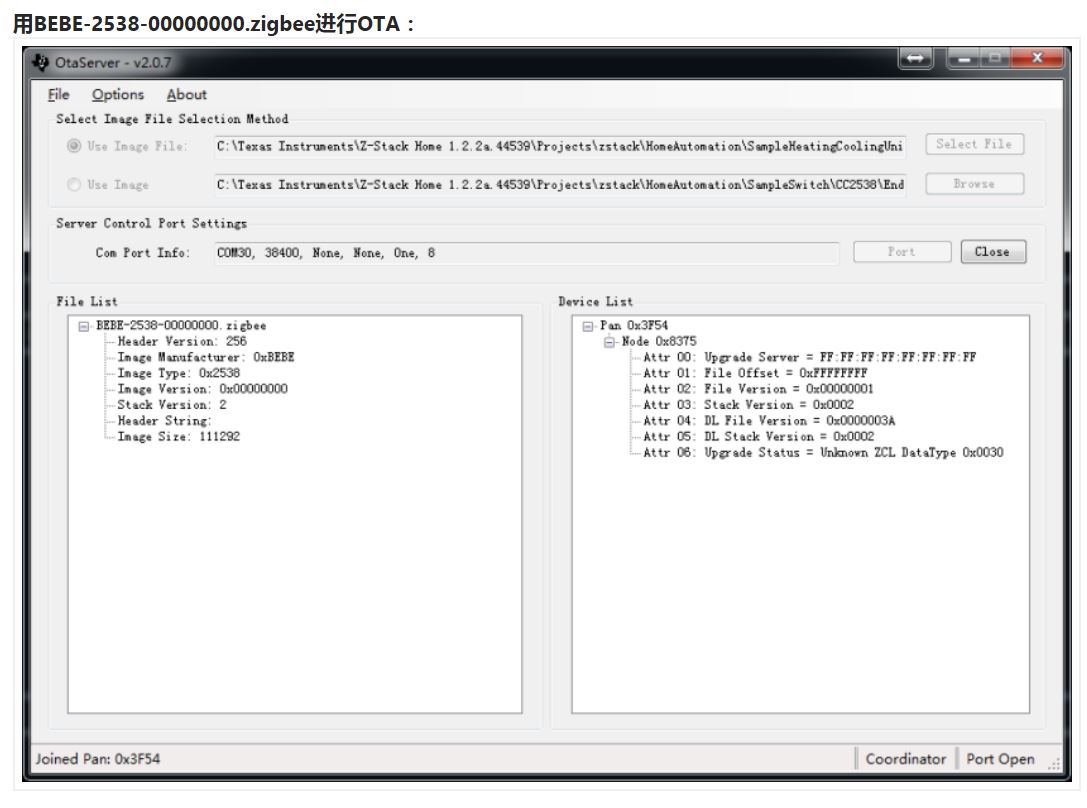Select Attr 00: Upgrade Server row
Viewport: 1087px width, 808px height.
[x=809, y=357]
